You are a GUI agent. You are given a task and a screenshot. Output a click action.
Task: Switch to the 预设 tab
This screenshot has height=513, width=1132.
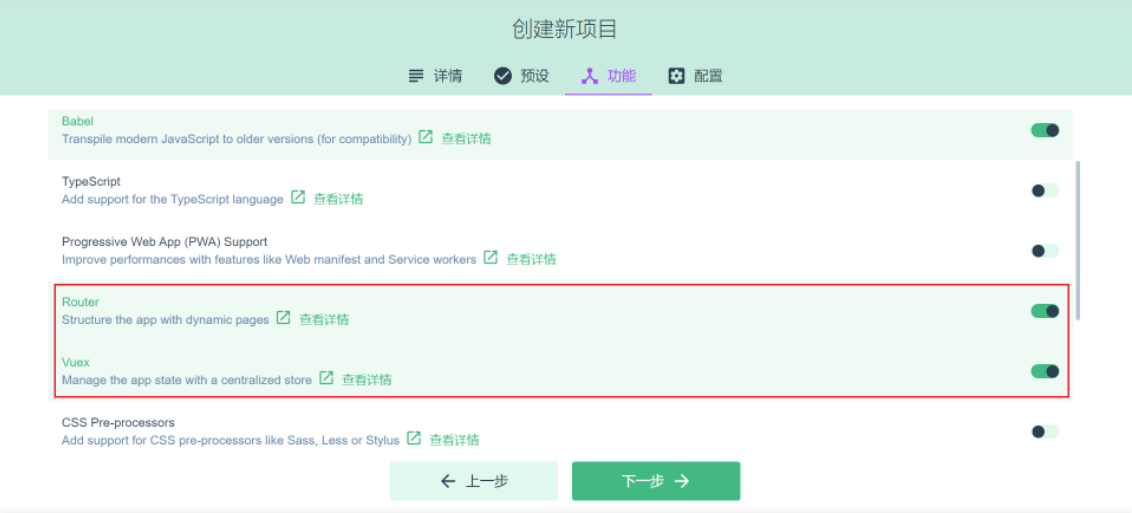(x=521, y=76)
